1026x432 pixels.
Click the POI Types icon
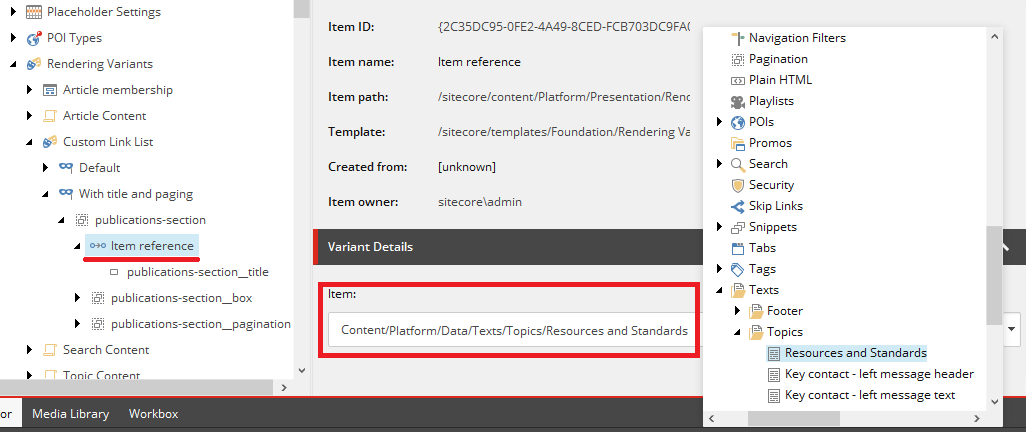pos(33,38)
